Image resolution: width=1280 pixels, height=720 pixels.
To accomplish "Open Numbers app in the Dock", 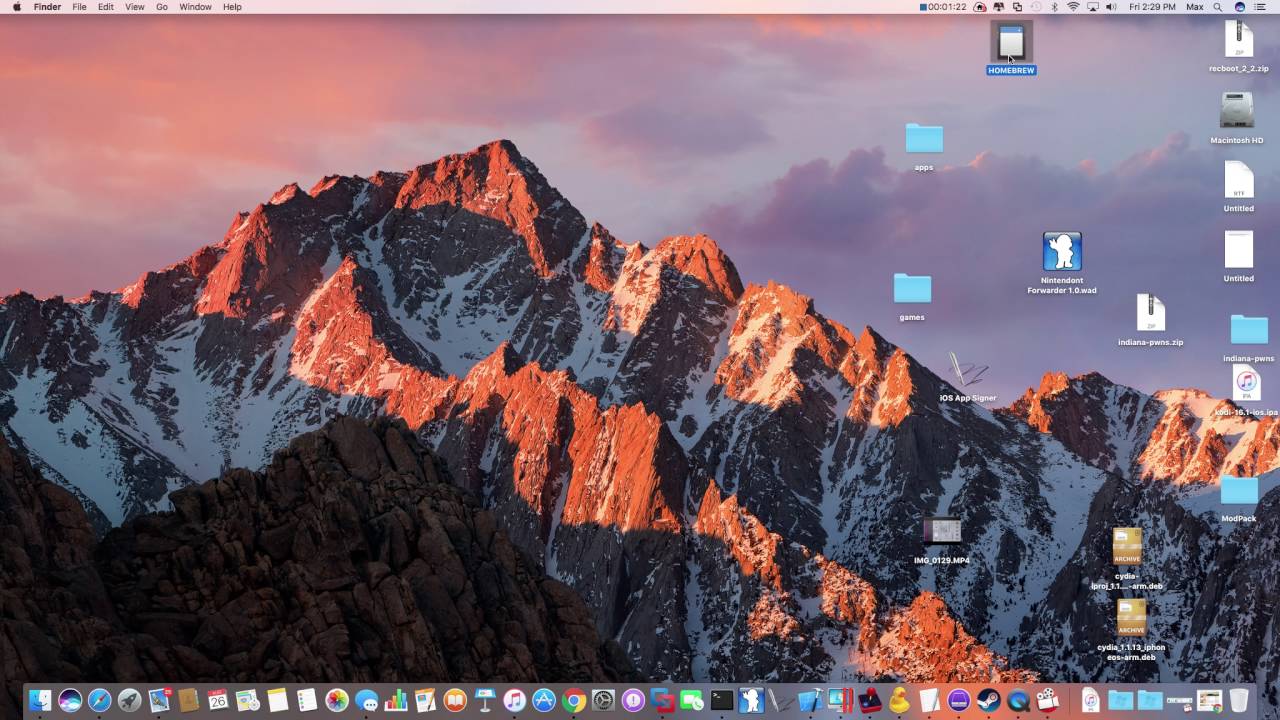I will pyautogui.click(x=396, y=700).
